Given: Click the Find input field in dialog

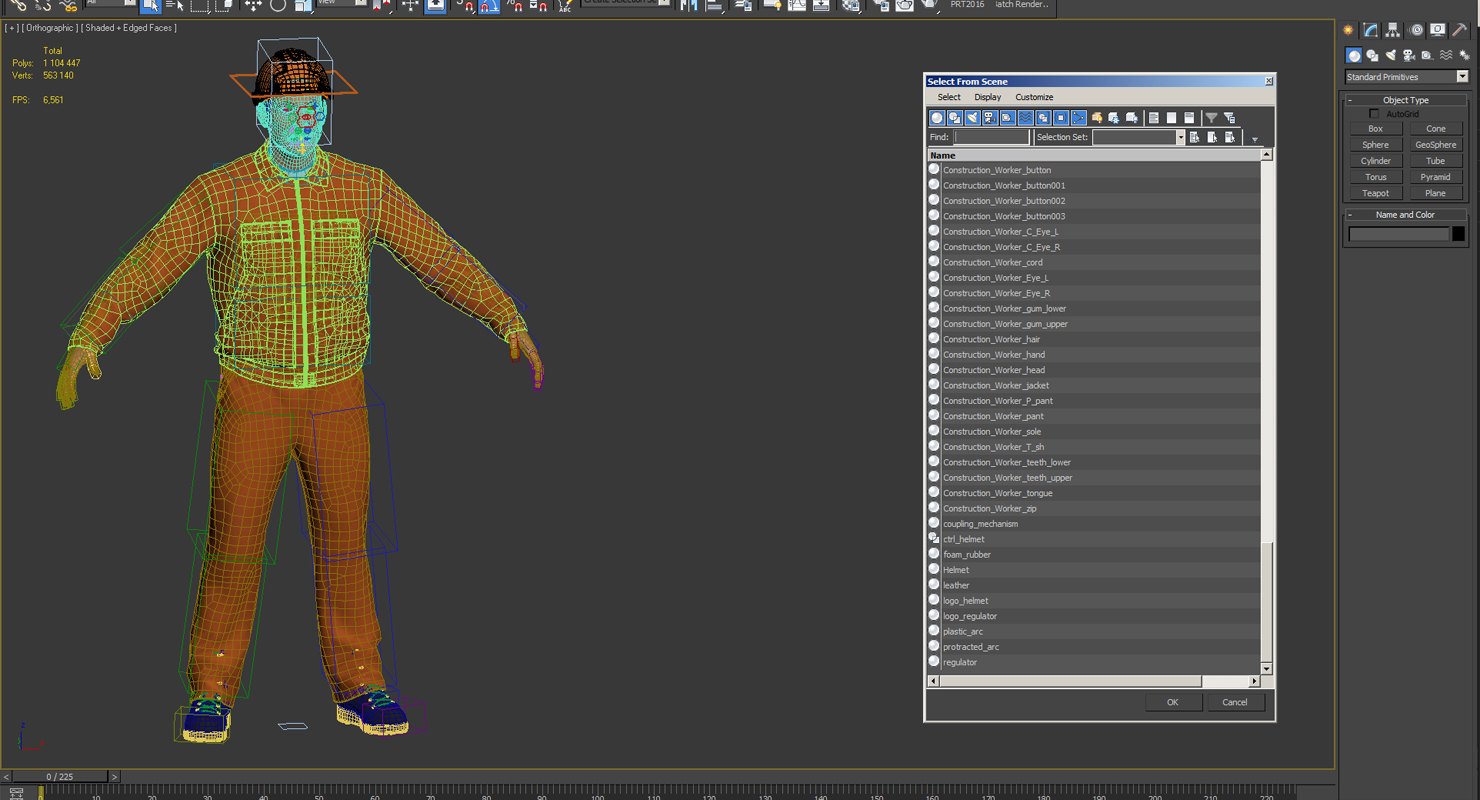Looking at the screenshot, I should point(991,137).
